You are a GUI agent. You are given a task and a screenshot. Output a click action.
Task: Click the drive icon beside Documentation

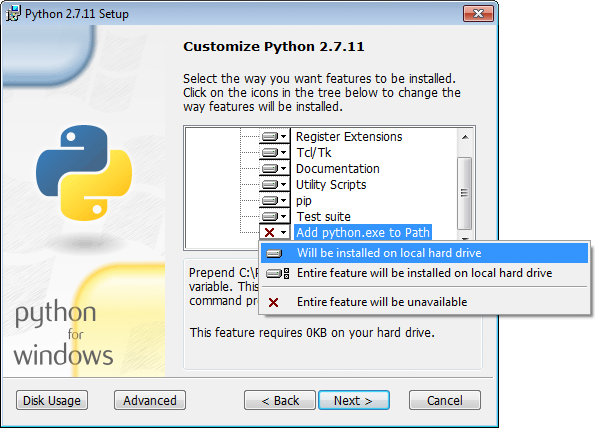click(x=270, y=168)
